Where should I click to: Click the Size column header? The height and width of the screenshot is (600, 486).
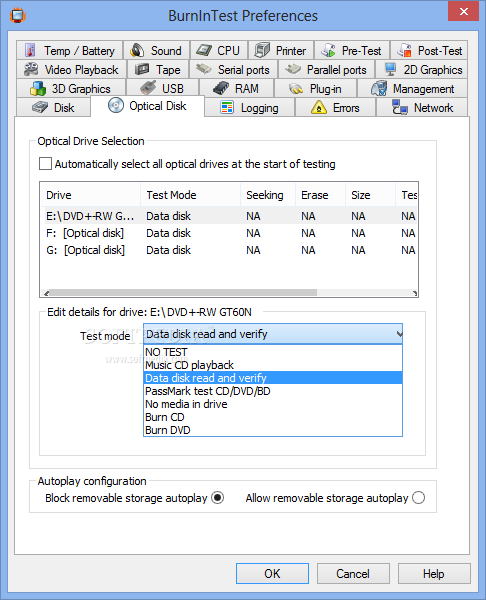370,195
